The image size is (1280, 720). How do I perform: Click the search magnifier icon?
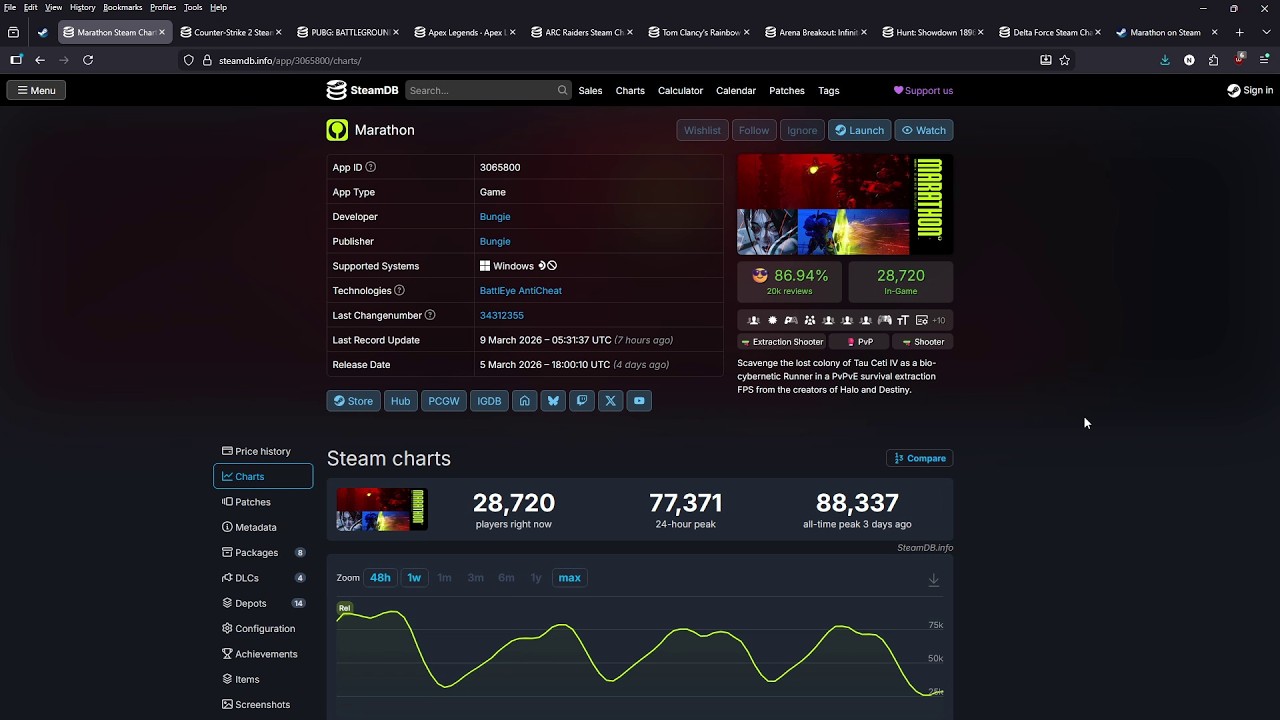point(562,90)
